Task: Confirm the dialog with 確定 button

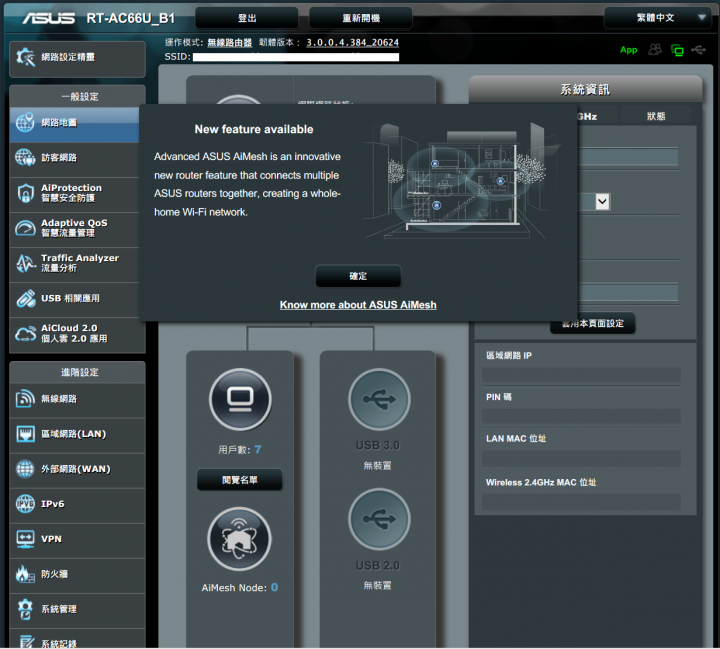Action: tap(358, 276)
